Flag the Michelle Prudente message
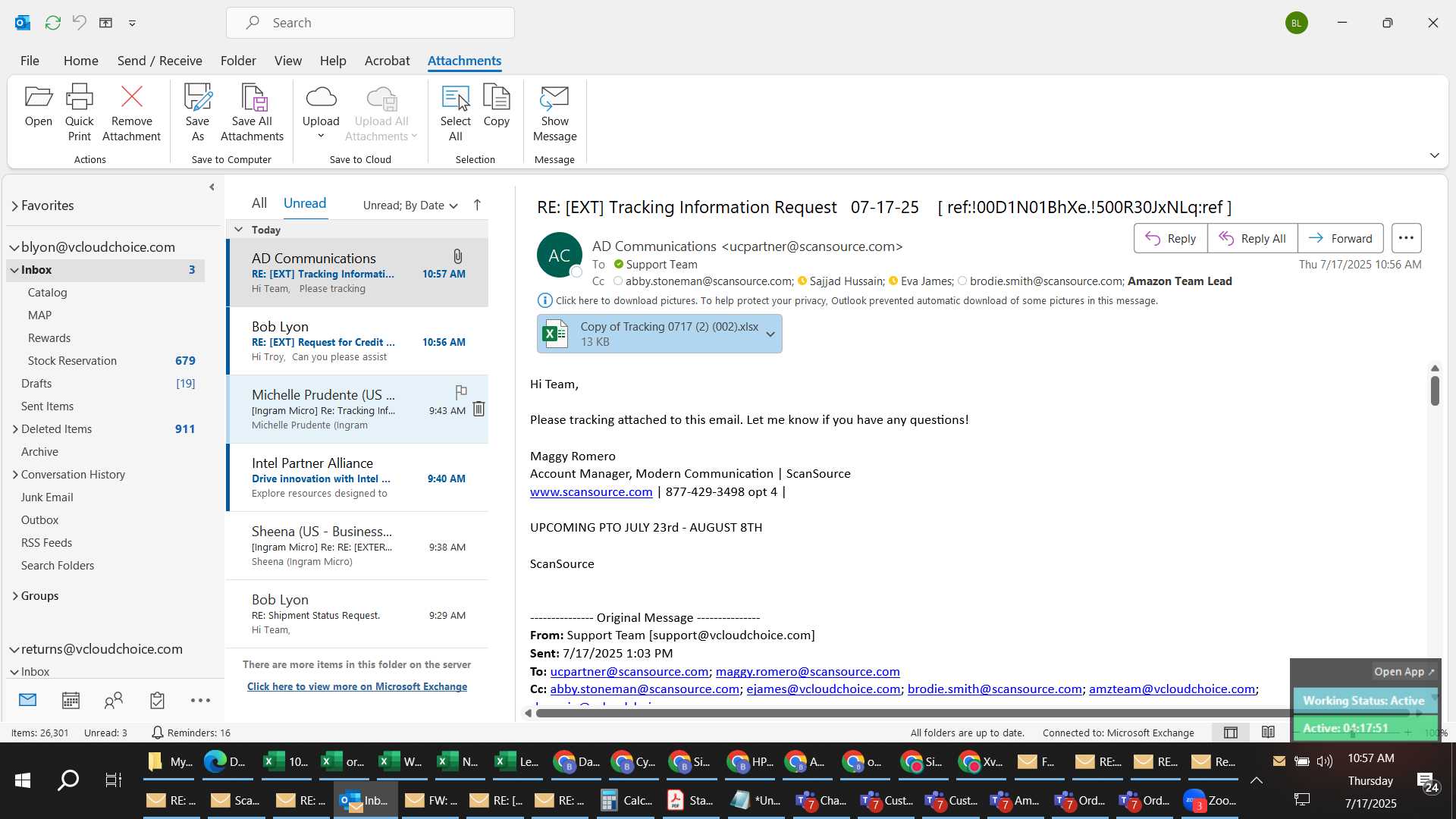This screenshot has width=1456, height=819. pos(460,392)
